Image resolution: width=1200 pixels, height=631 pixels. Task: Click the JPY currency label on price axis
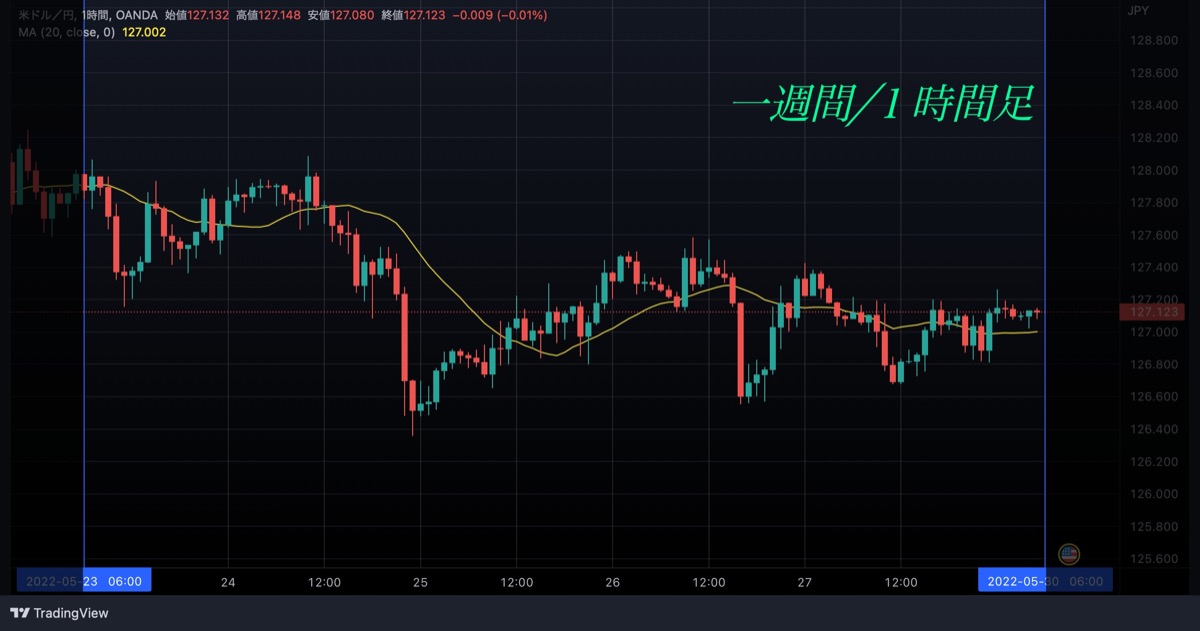(x=1138, y=10)
